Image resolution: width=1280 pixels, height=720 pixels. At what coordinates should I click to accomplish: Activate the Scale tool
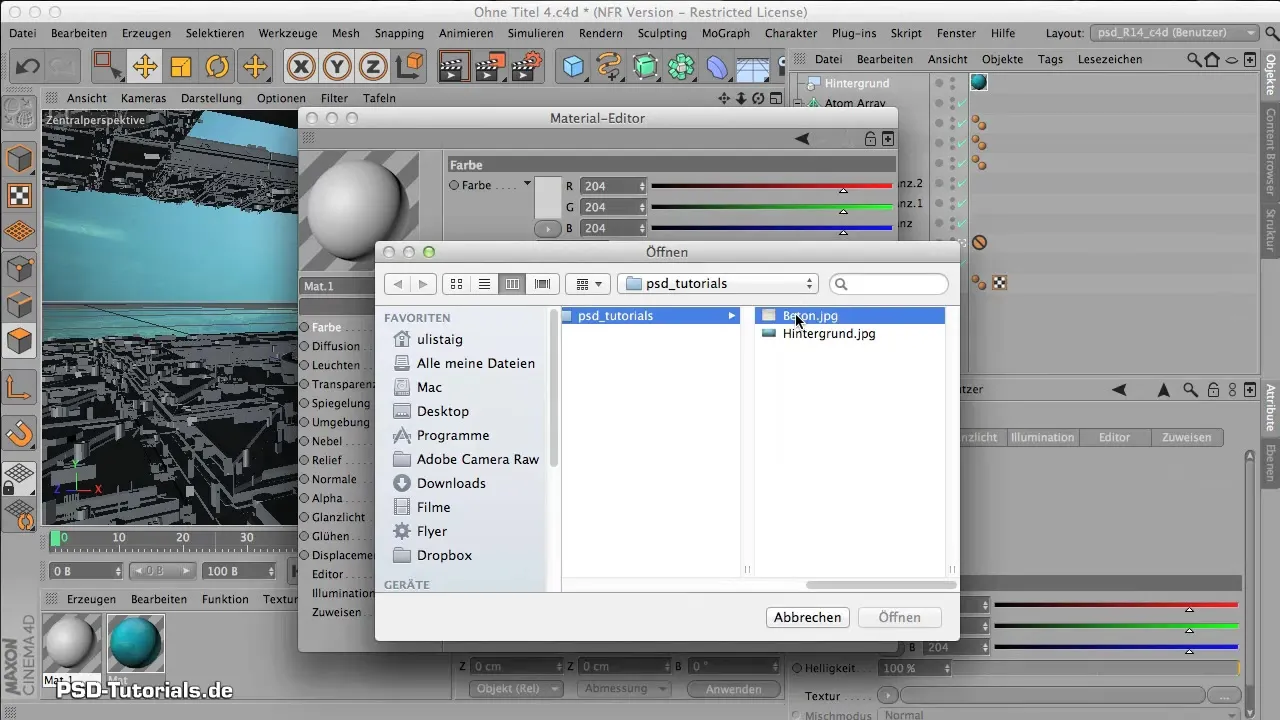181,67
